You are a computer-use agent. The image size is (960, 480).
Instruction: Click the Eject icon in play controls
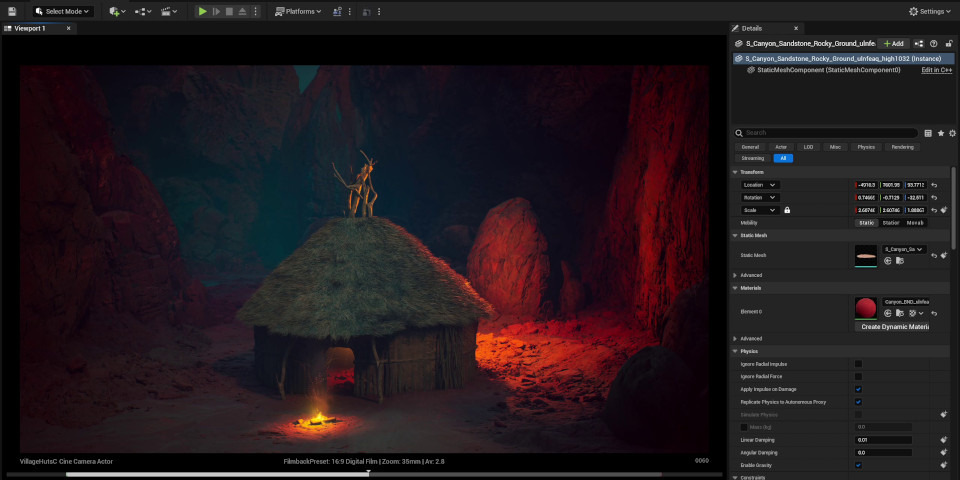(242, 12)
